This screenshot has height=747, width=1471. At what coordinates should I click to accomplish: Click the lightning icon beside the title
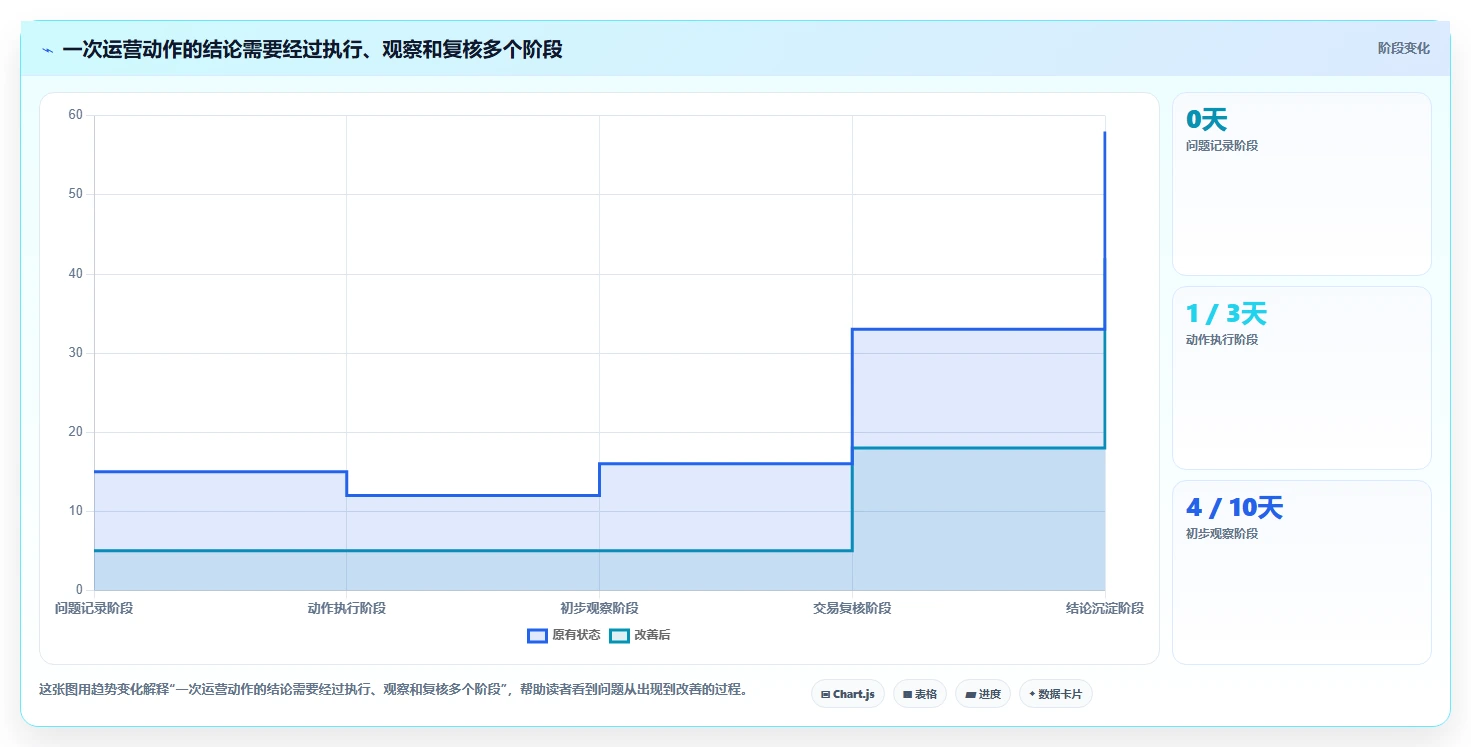(x=47, y=50)
